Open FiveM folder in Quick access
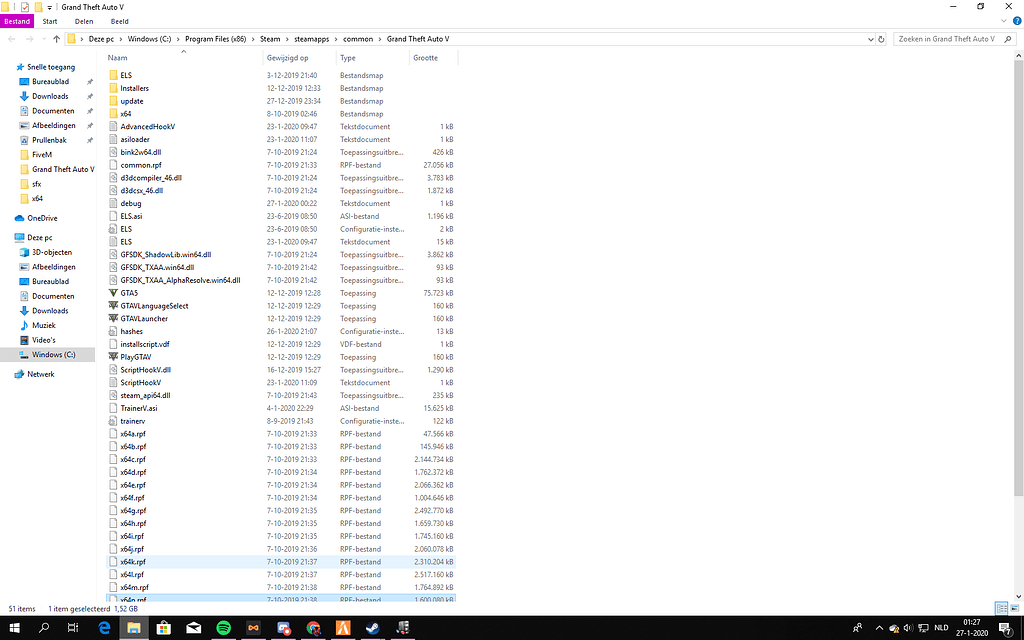Image resolution: width=1024 pixels, height=640 pixels. [x=42, y=155]
